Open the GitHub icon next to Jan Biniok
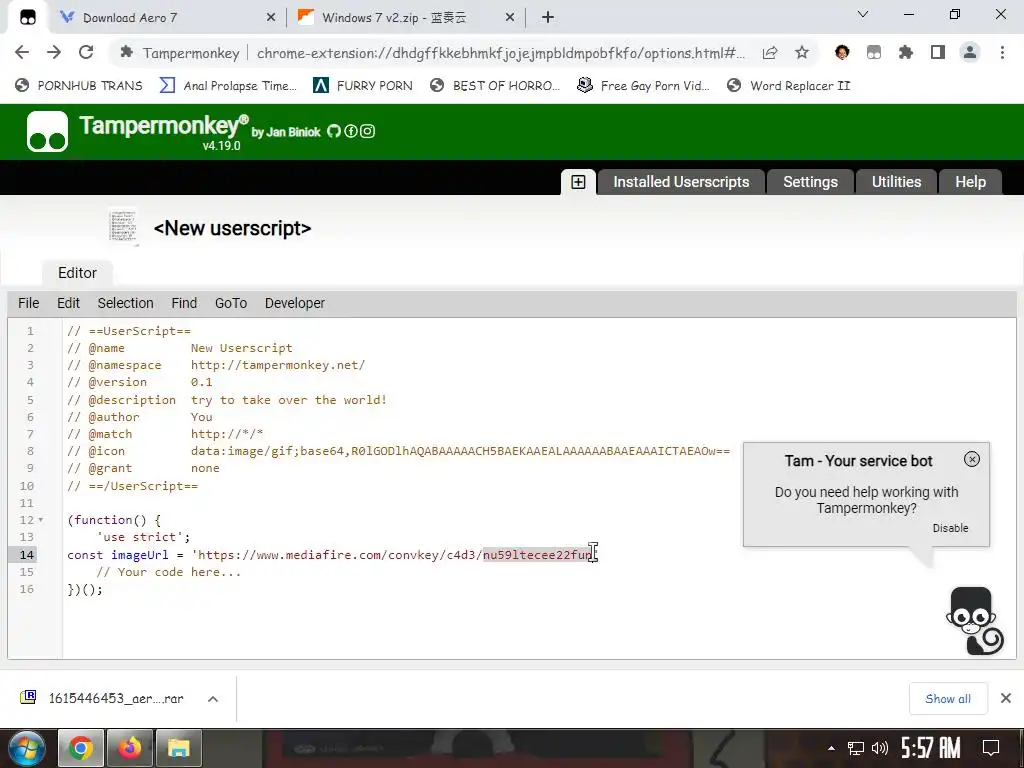This screenshot has height=768, width=1024. click(334, 131)
